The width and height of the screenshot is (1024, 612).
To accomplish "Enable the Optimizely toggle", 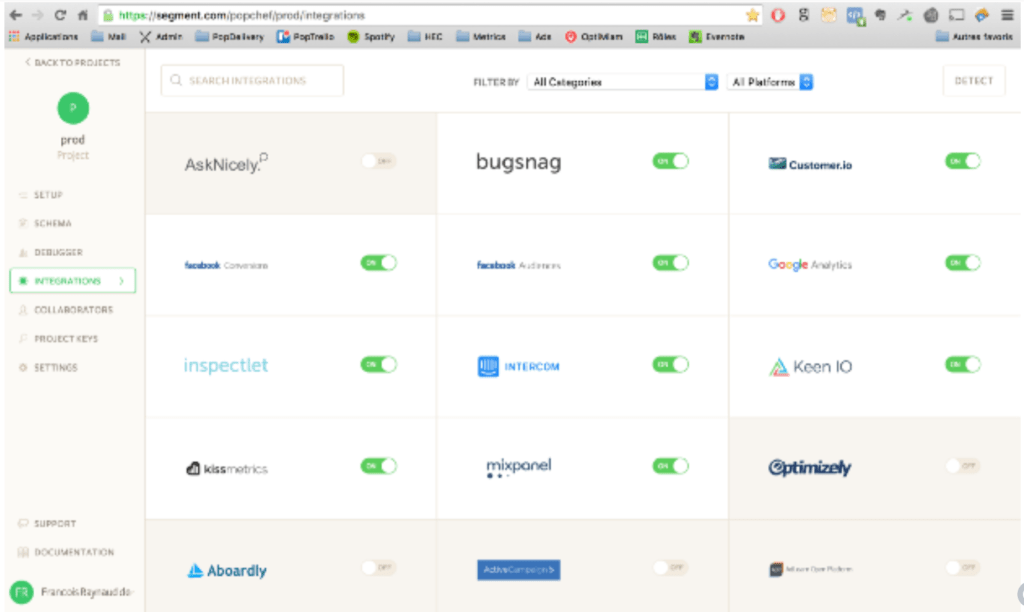I will pos(963,466).
